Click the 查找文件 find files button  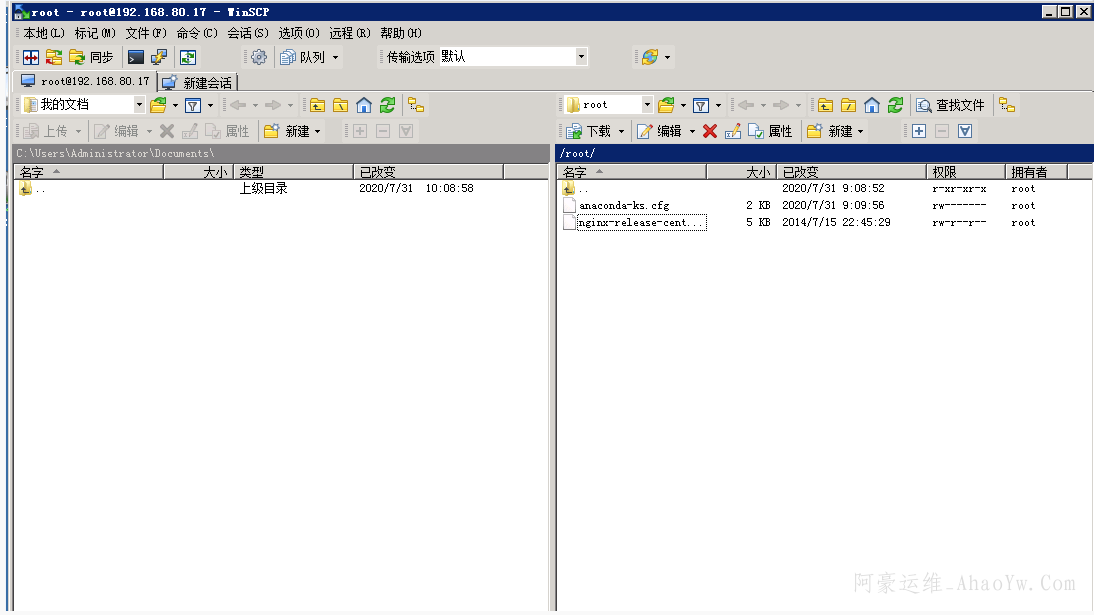pos(951,105)
